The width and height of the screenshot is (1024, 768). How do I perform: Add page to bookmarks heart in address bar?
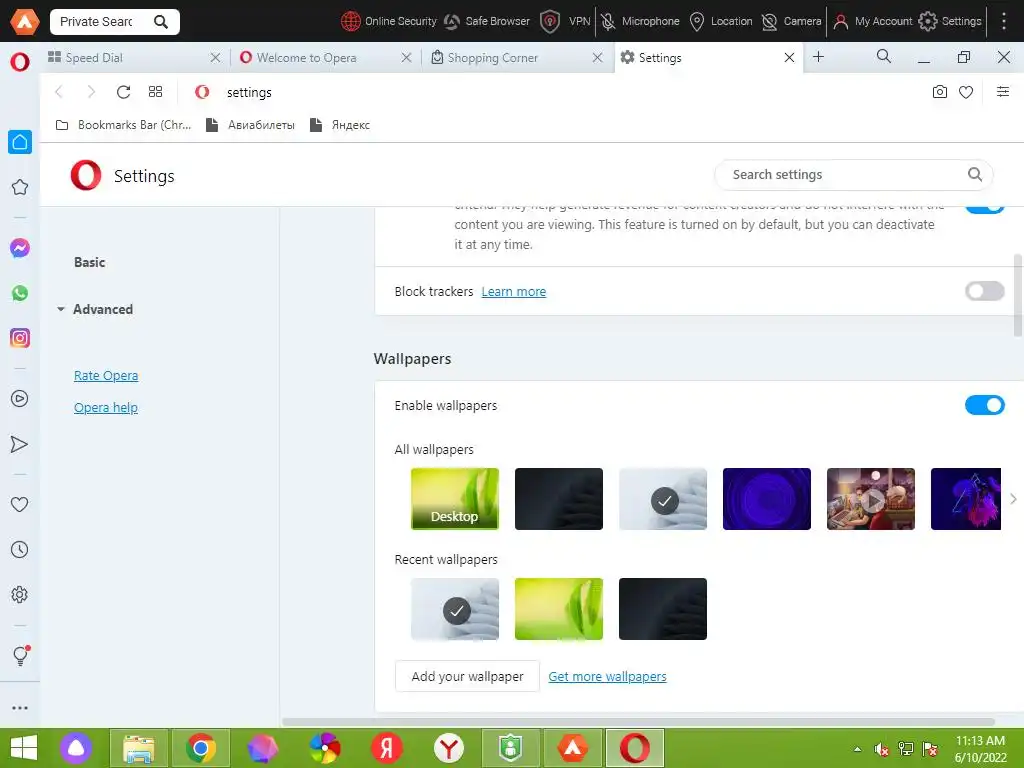click(966, 92)
